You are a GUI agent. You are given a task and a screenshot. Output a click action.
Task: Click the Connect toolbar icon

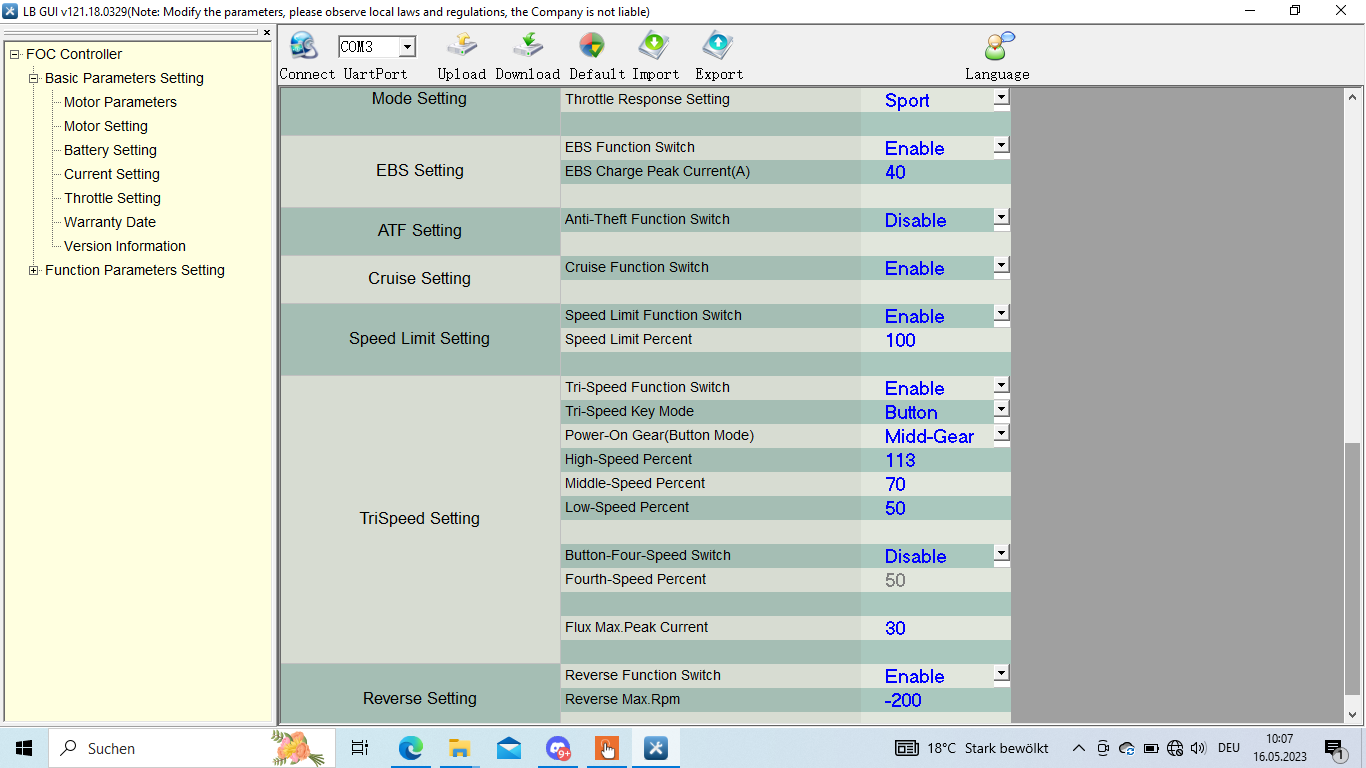click(303, 47)
